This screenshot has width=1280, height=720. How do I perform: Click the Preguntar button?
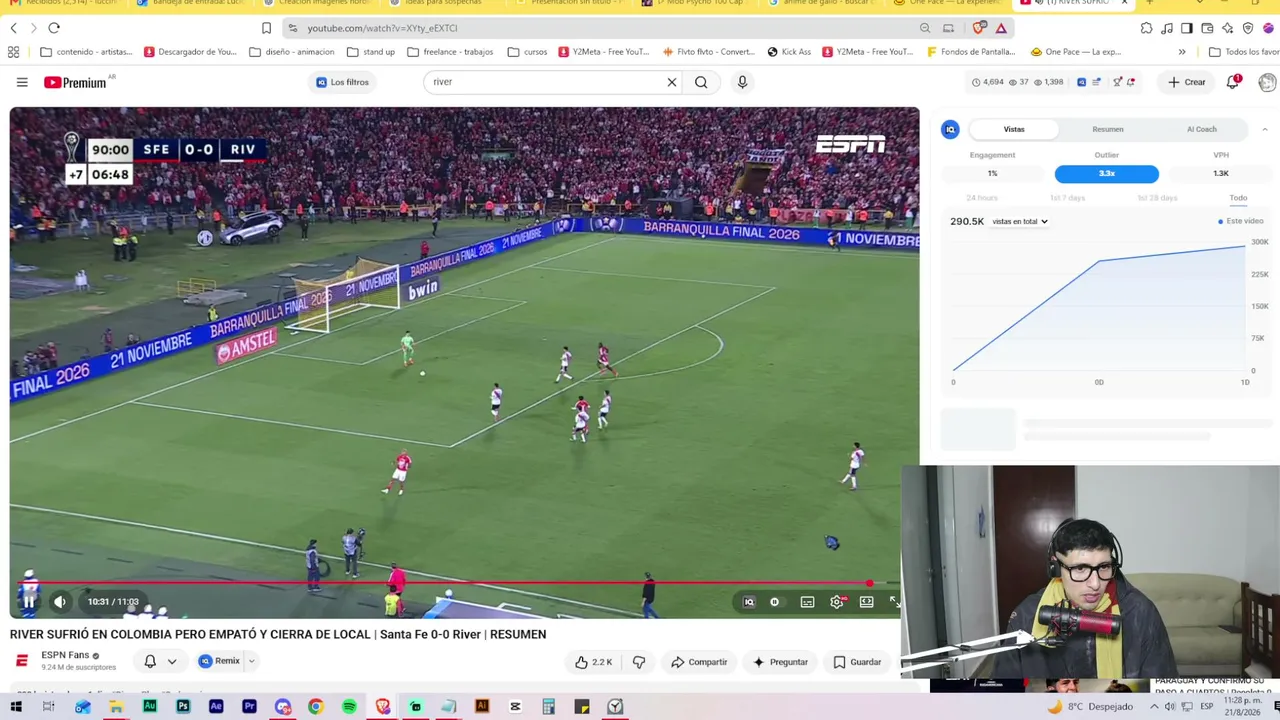coord(780,662)
